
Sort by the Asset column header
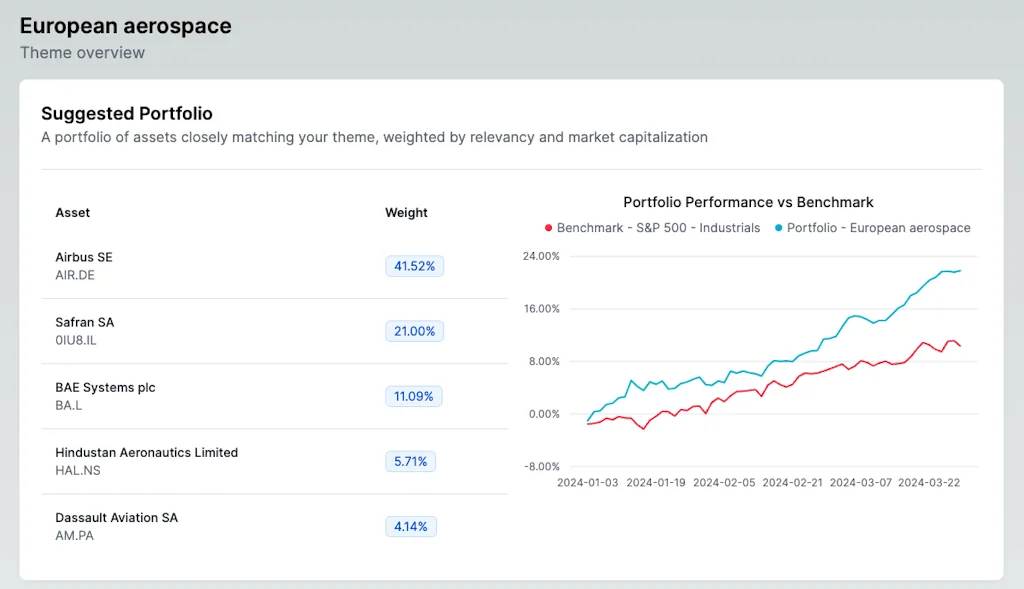click(x=73, y=212)
